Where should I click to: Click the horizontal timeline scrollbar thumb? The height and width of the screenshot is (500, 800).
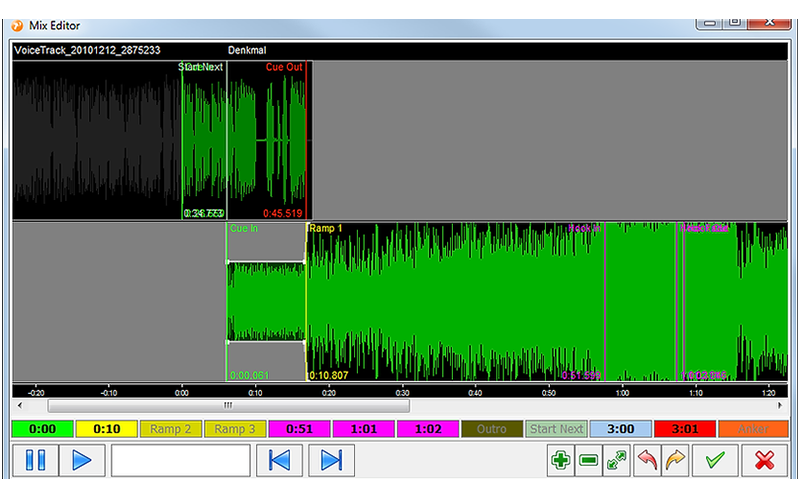pyautogui.click(x=229, y=406)
